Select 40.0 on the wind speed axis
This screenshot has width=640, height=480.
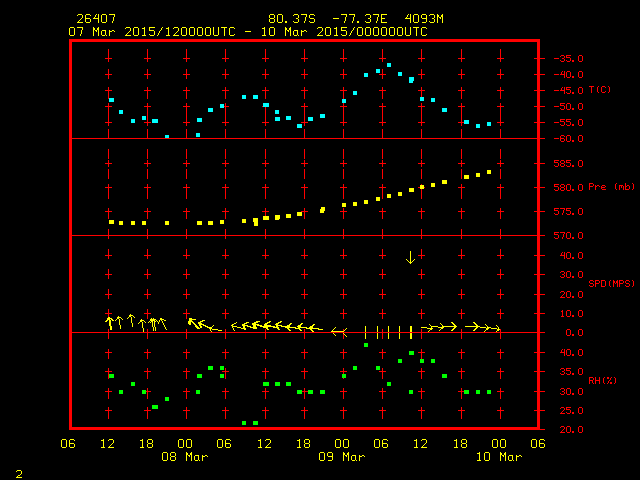[x=571, y=256]
